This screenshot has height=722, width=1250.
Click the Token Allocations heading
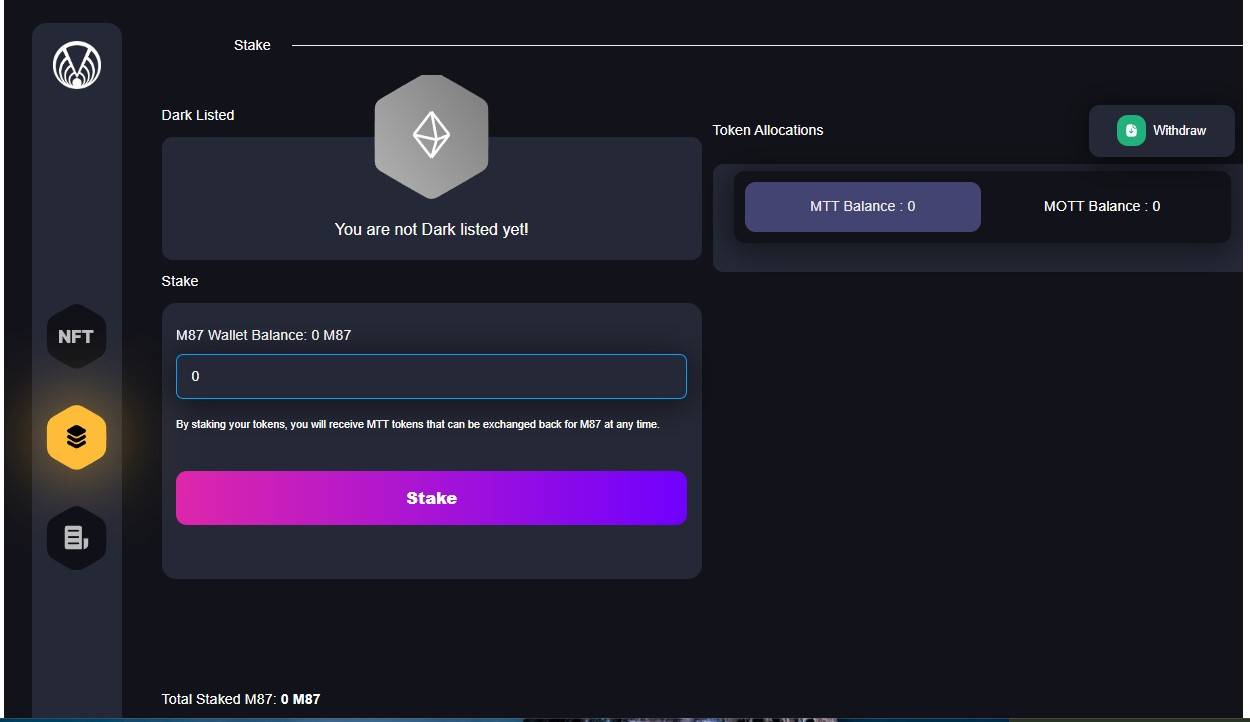tap(768, 130)
